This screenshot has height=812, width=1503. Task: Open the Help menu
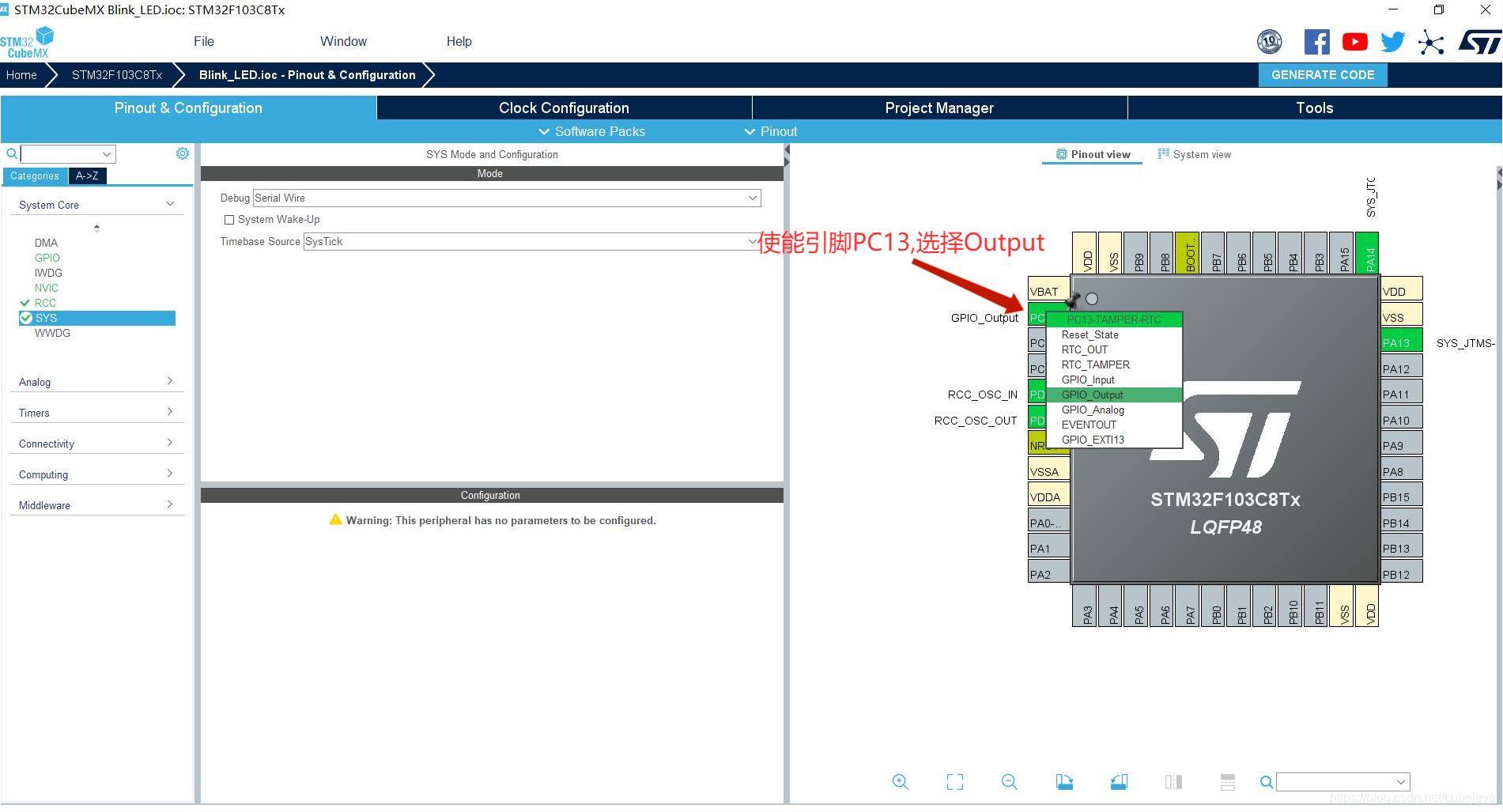click(x=459, y=41)
